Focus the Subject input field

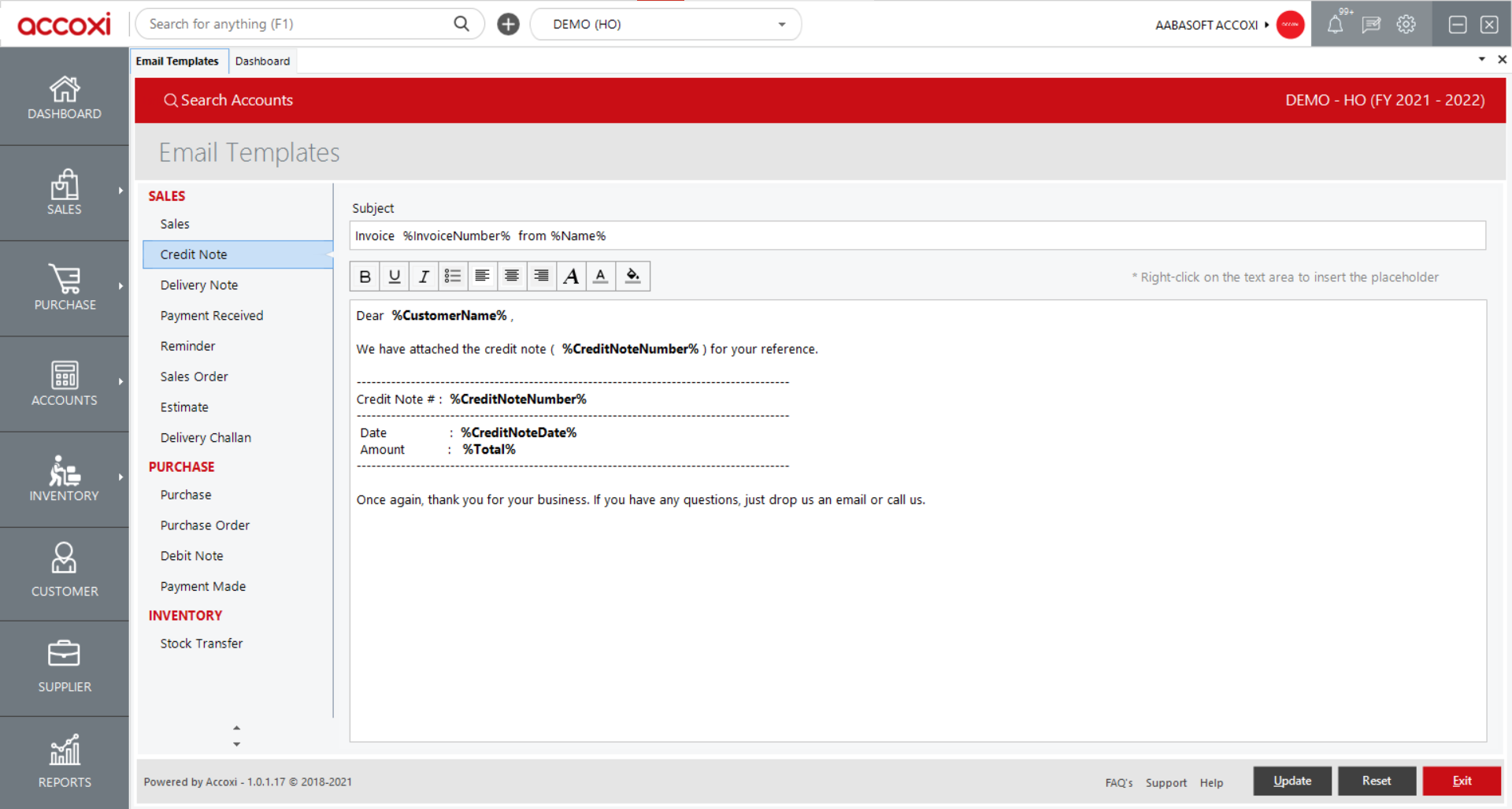point(917,236)
